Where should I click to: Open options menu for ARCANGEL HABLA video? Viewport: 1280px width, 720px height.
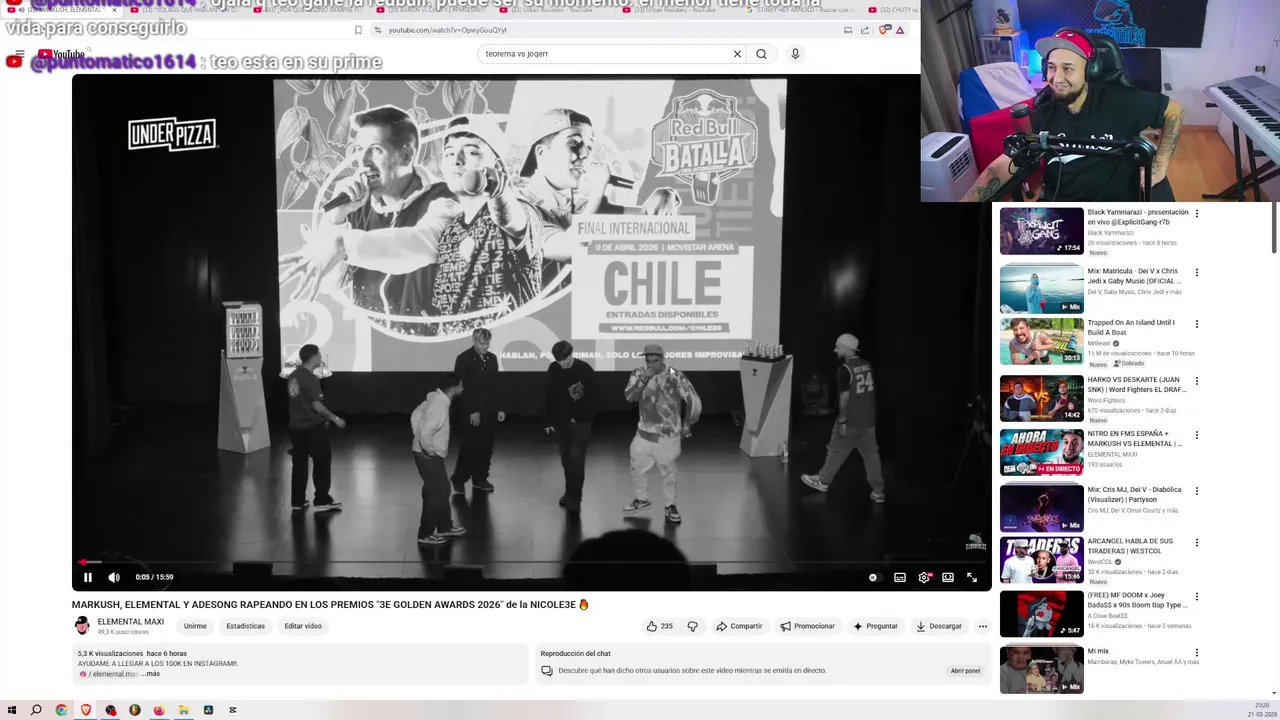point(1197,542)
